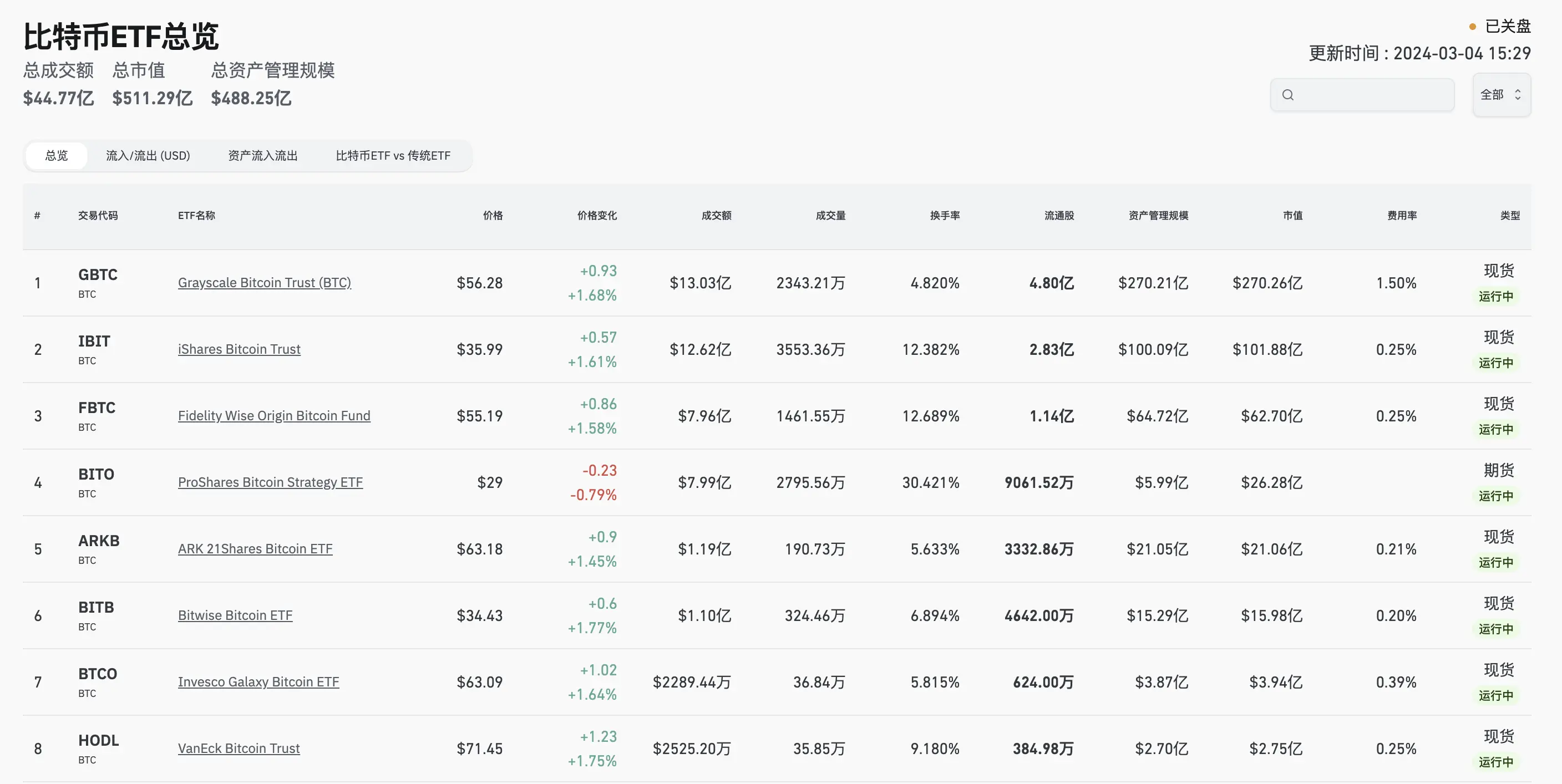Open Bitwise Bitcoin ETF link
The image size is (1562, 784).
[235, 615]
